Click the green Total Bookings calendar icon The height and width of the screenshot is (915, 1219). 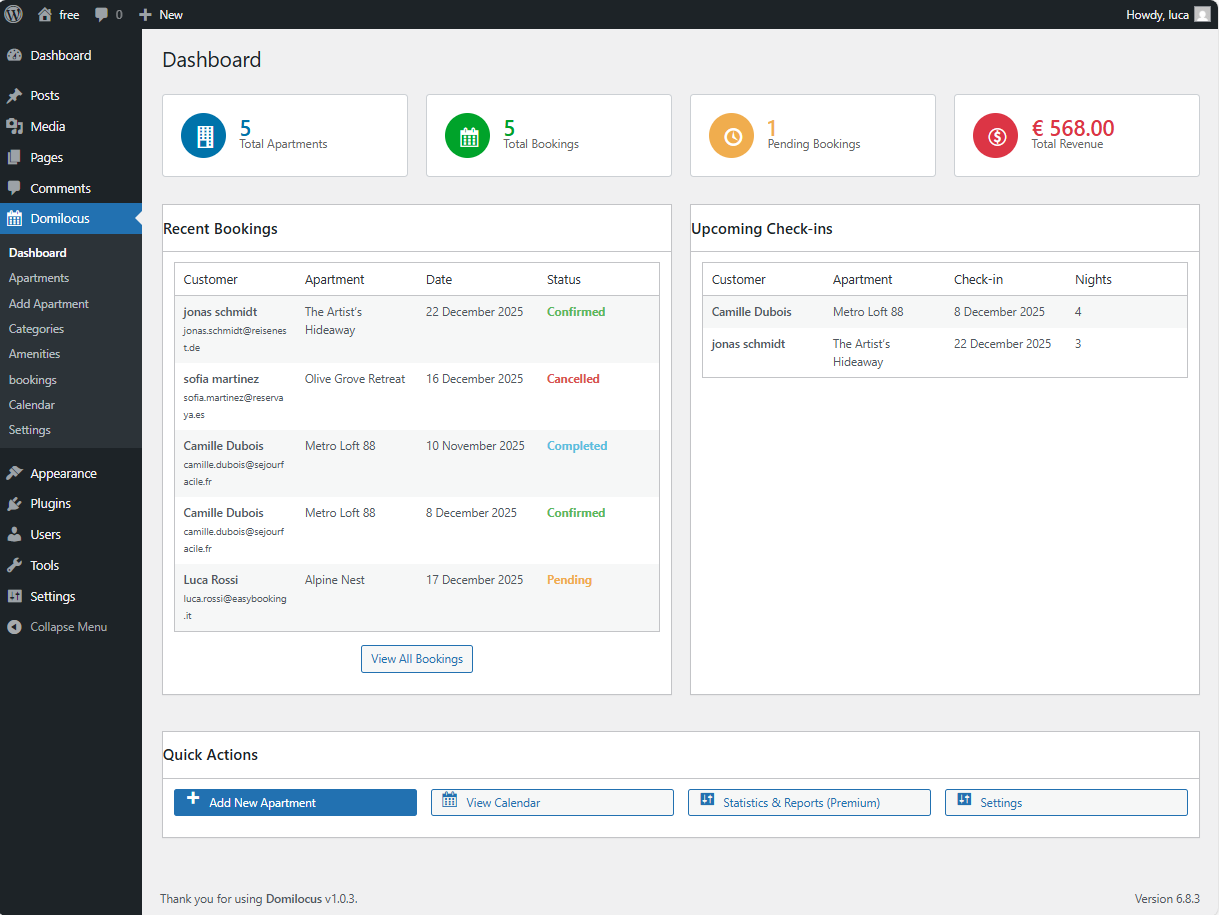click(x=468, y=136)
